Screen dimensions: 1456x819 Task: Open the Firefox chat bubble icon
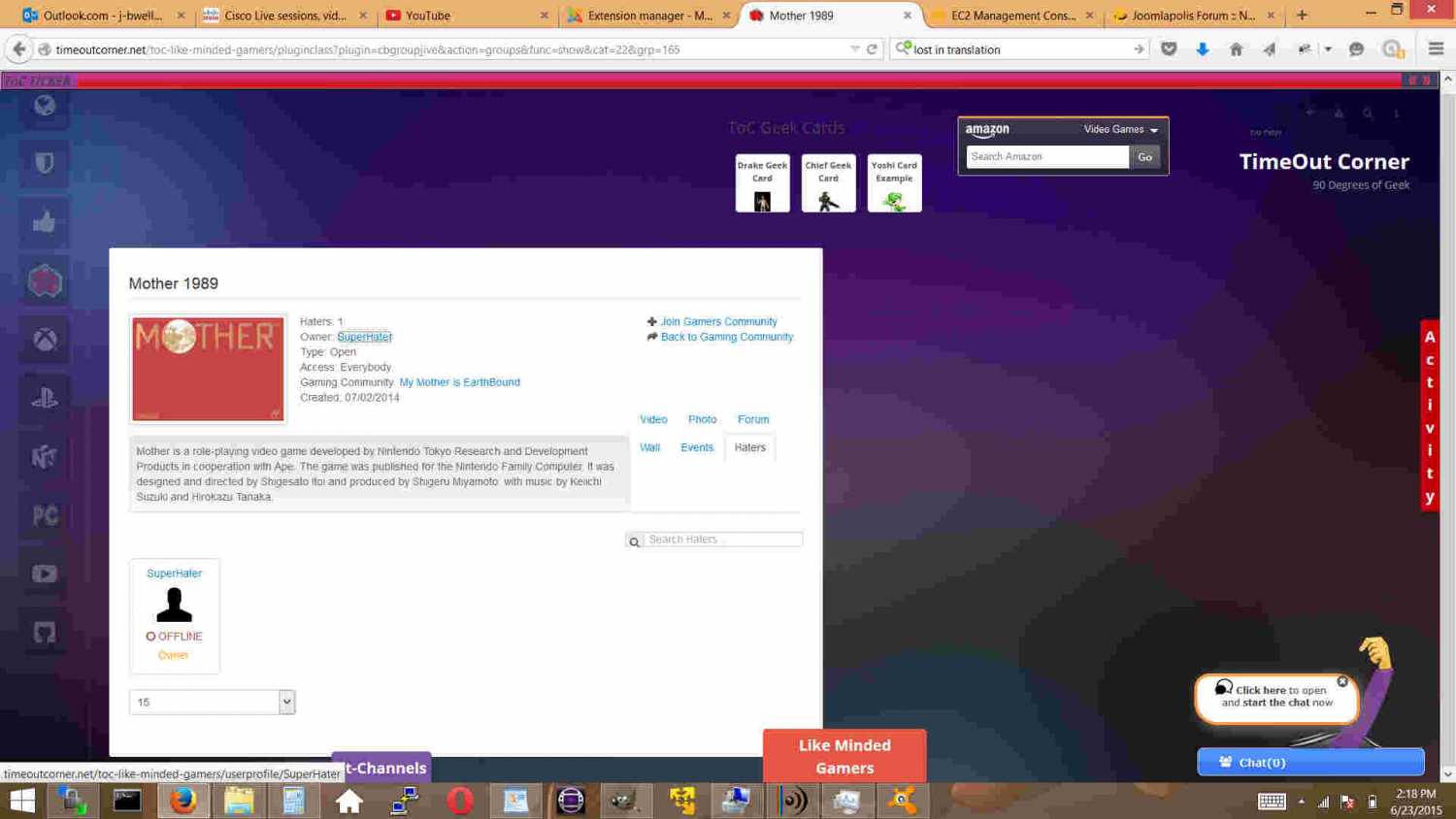pyautogui.click(x=1356, y=49)
